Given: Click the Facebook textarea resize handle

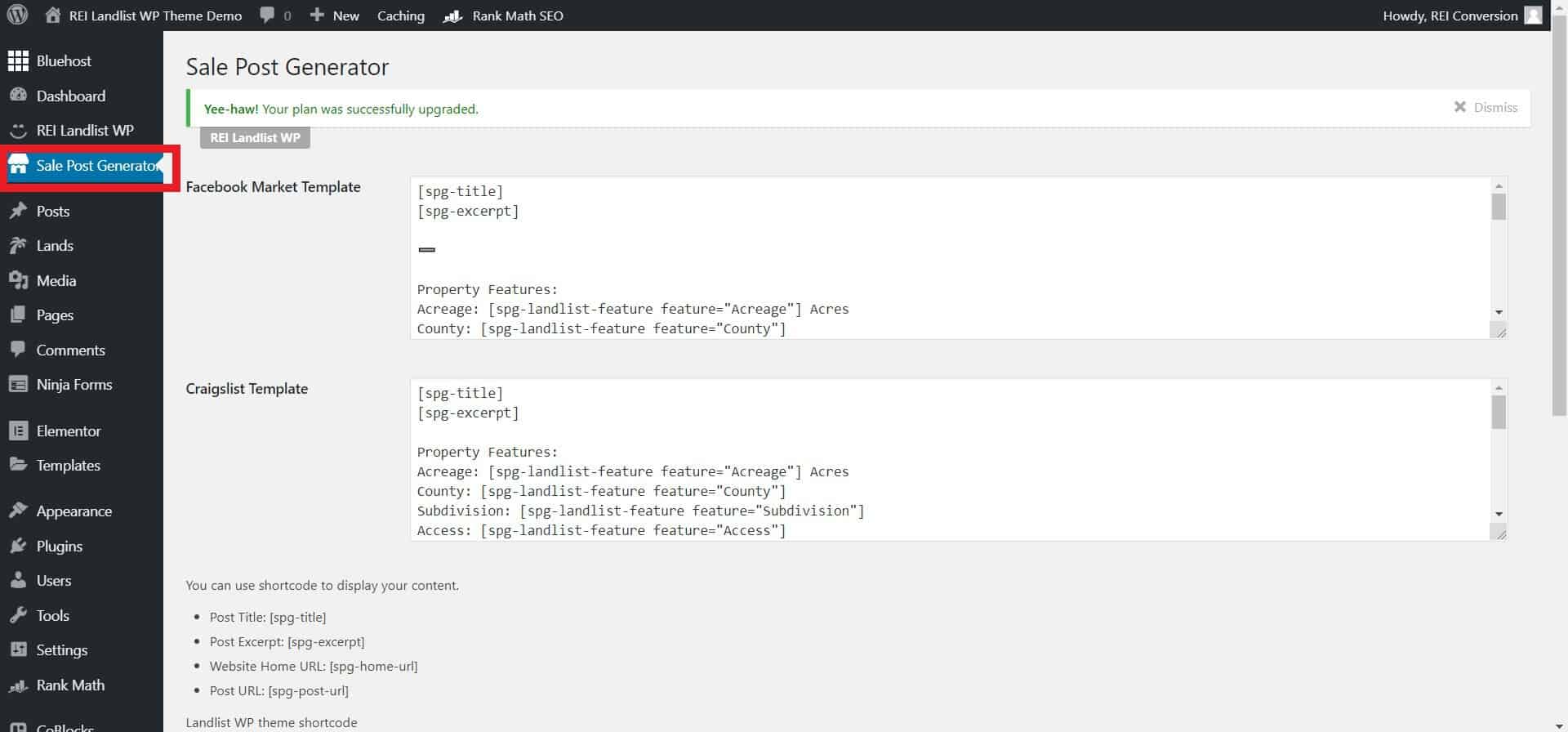Looking at the screenshot, I should click(x=1499, y=331).
